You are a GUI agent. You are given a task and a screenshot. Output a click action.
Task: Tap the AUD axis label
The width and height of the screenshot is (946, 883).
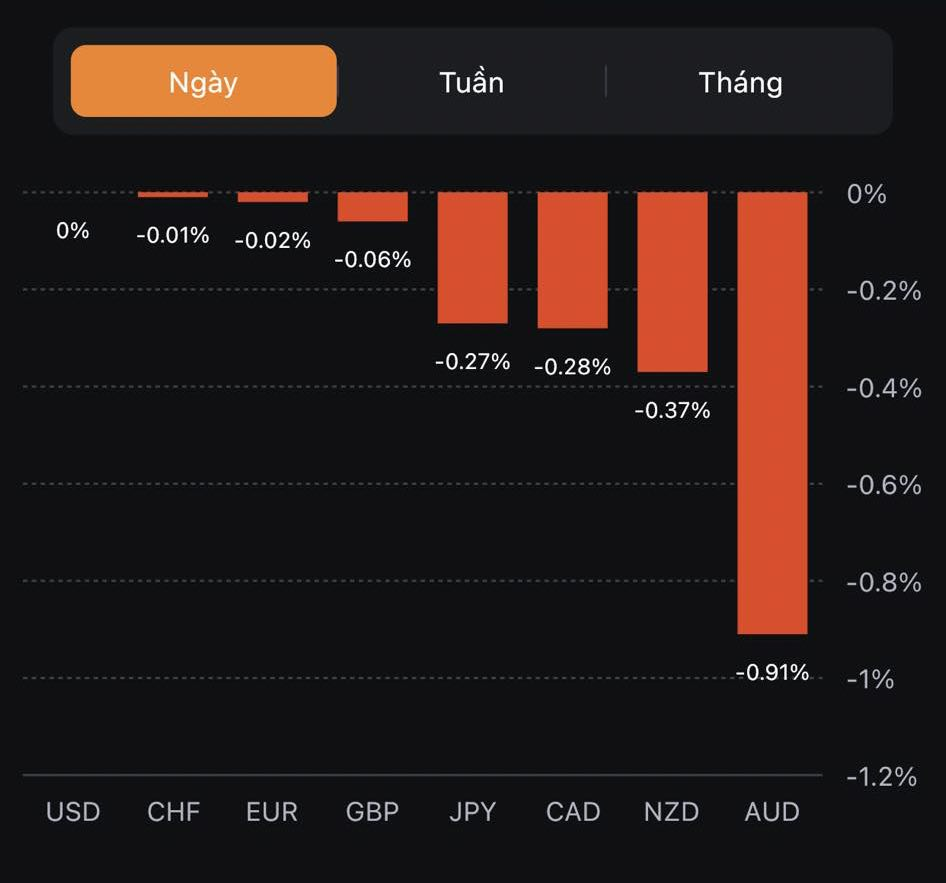coord(772,811)
